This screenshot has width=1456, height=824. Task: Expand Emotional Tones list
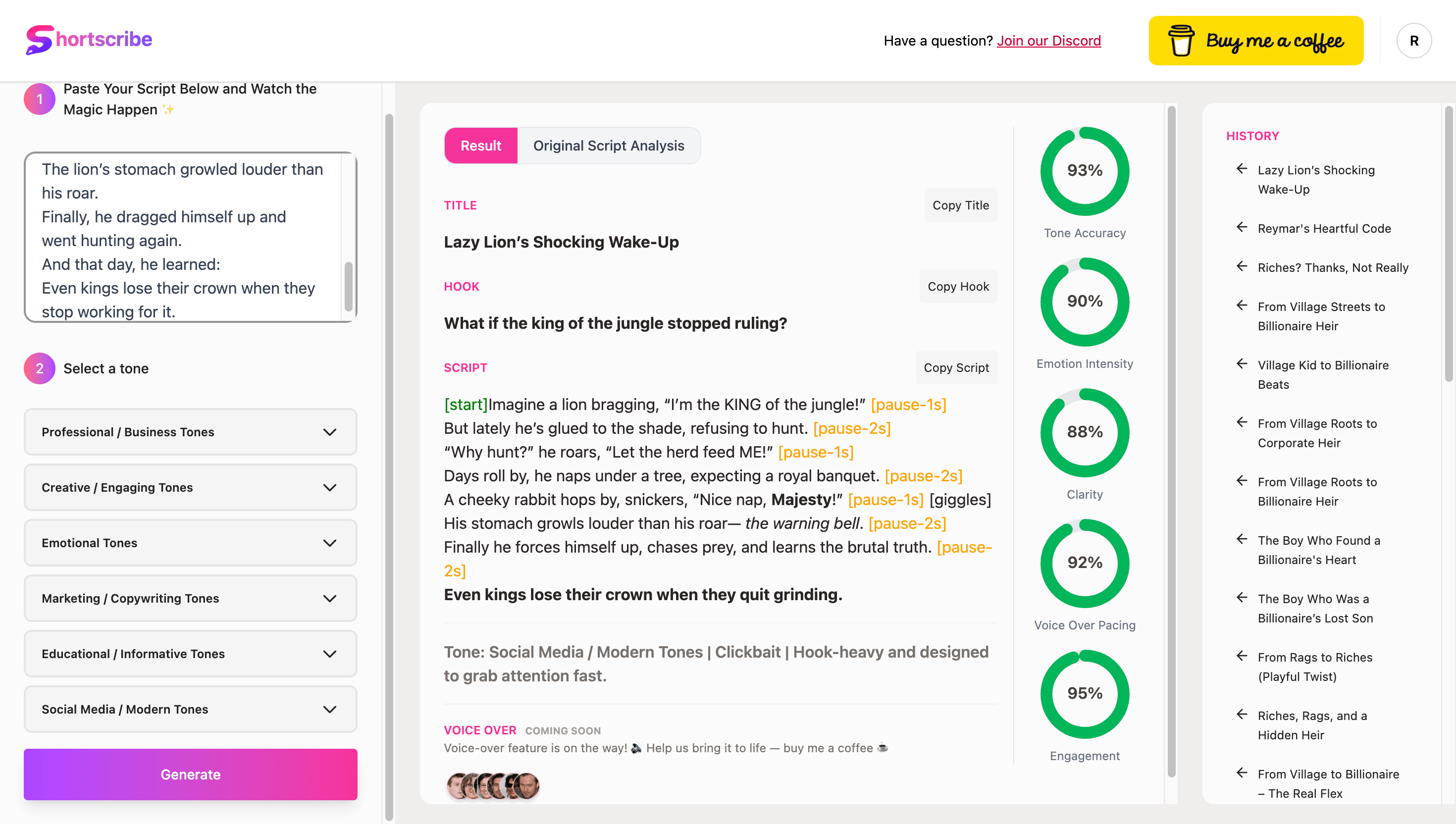click(190, 543)
